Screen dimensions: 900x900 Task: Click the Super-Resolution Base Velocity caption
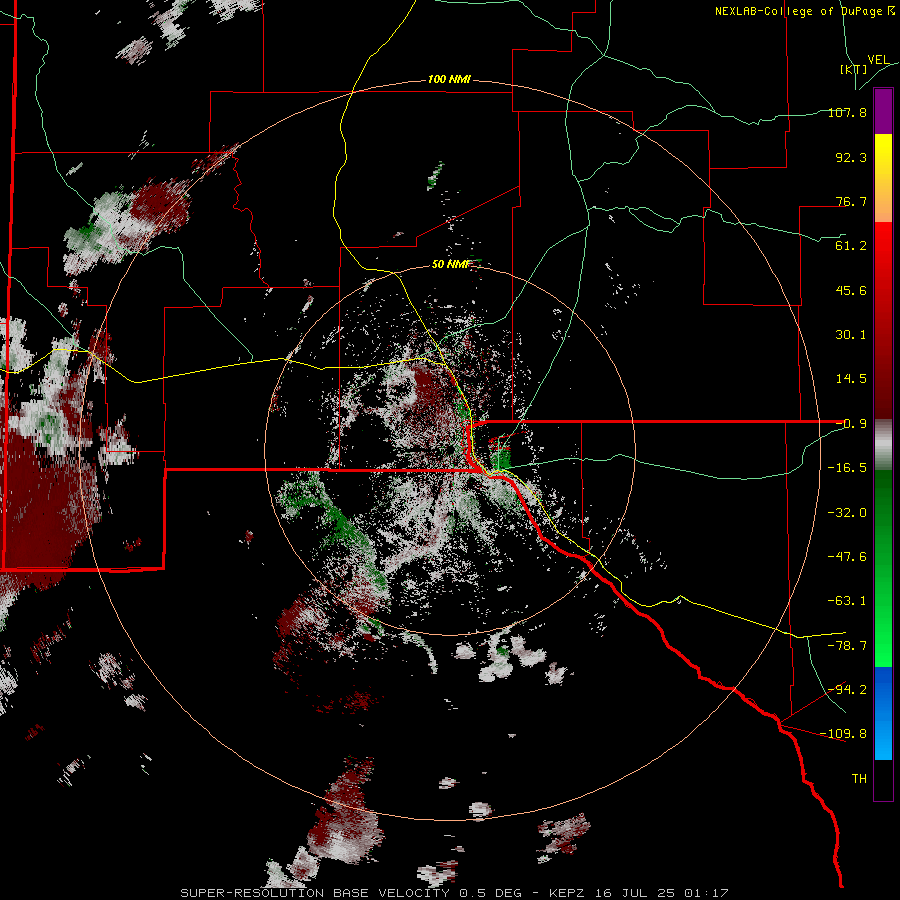455,893
